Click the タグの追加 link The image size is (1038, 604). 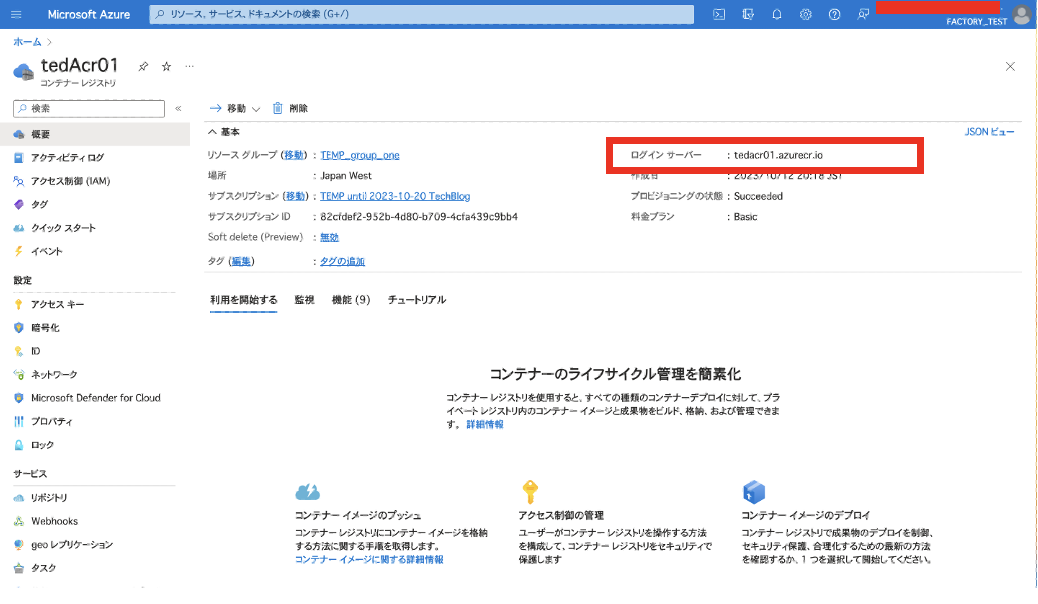coord(342,262)
